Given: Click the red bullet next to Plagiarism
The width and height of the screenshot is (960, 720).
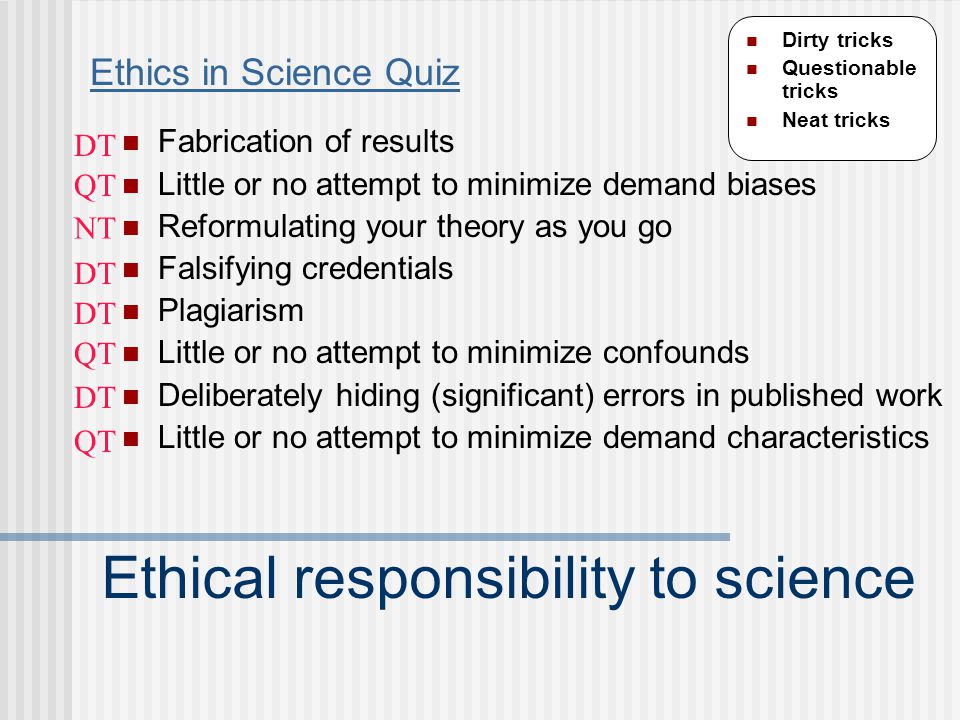Looking at the screenshot, I should 131,312.
